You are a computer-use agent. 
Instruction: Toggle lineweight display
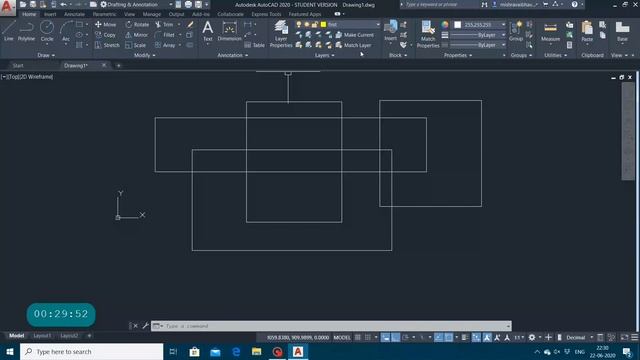coord(465,337)
